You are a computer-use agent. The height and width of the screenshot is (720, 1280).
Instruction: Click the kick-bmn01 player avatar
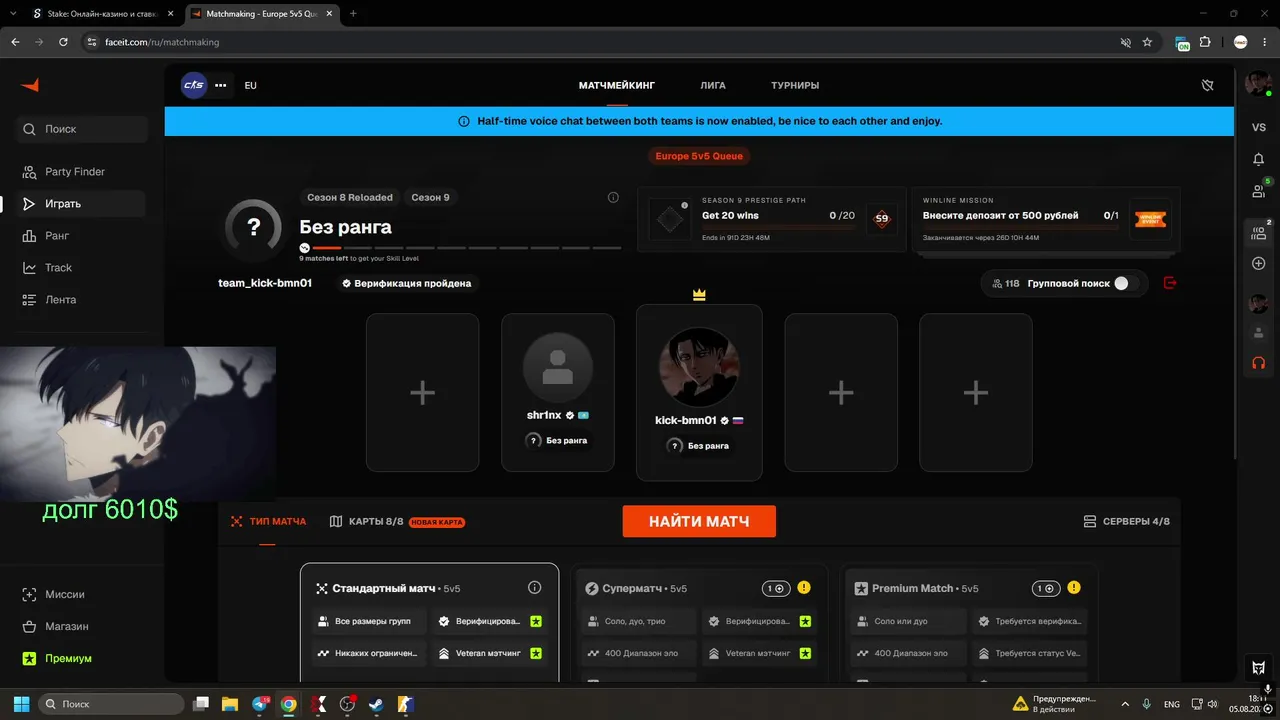(699, 367)
